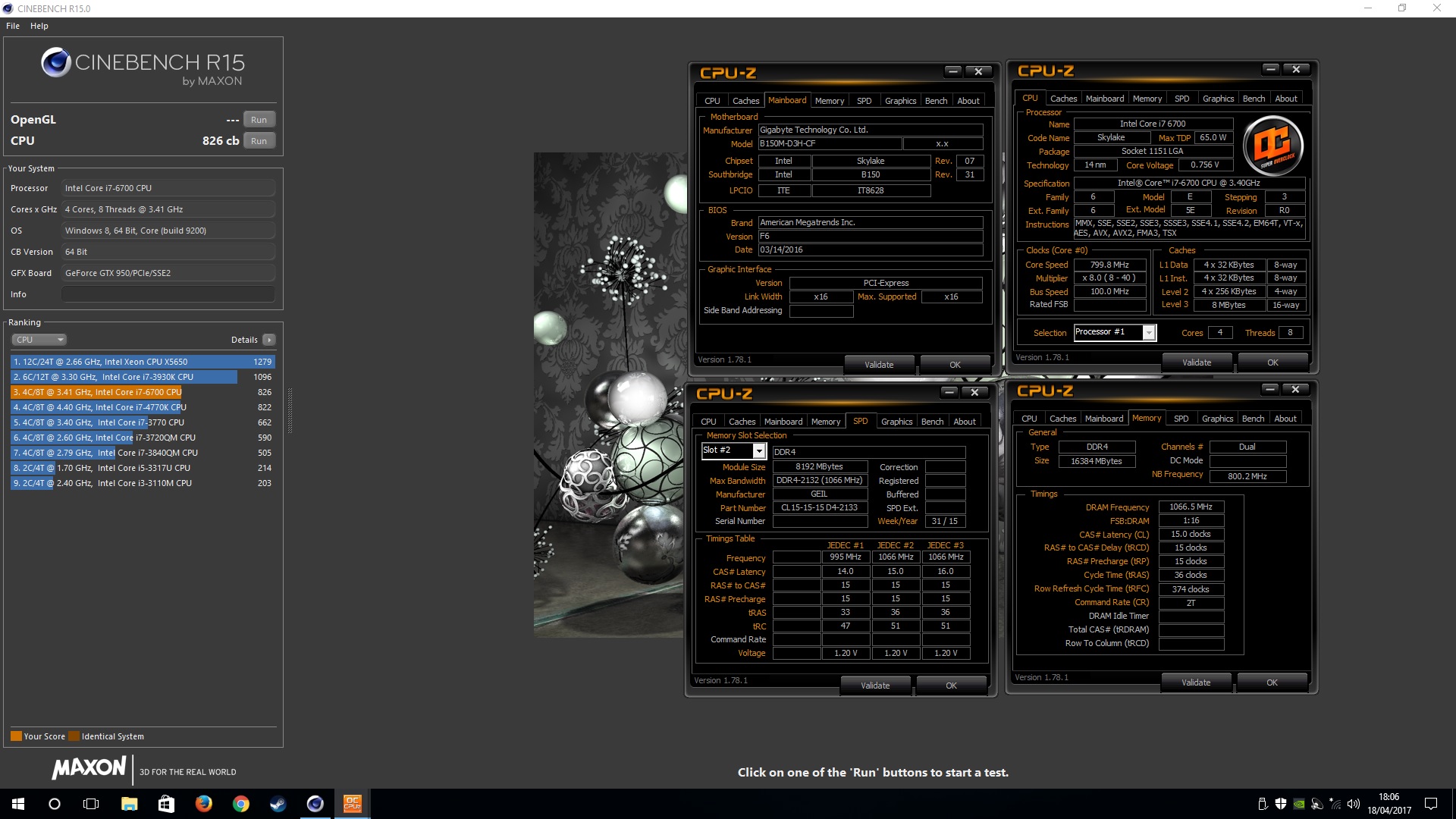This screenshot has width=1456, height=819.
Task: Switch to CPU-Z OC taskbar icon
Action: pyautogui.click(x=352, y=804)
